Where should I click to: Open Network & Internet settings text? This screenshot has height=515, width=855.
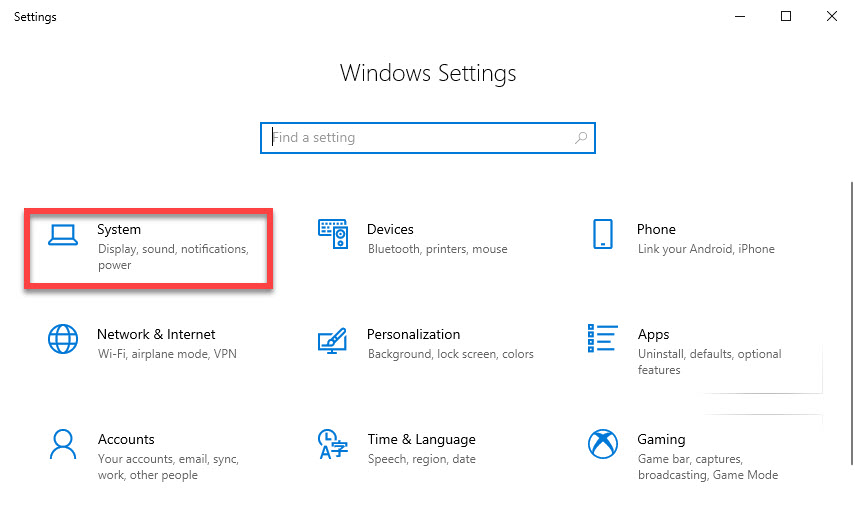156,334
